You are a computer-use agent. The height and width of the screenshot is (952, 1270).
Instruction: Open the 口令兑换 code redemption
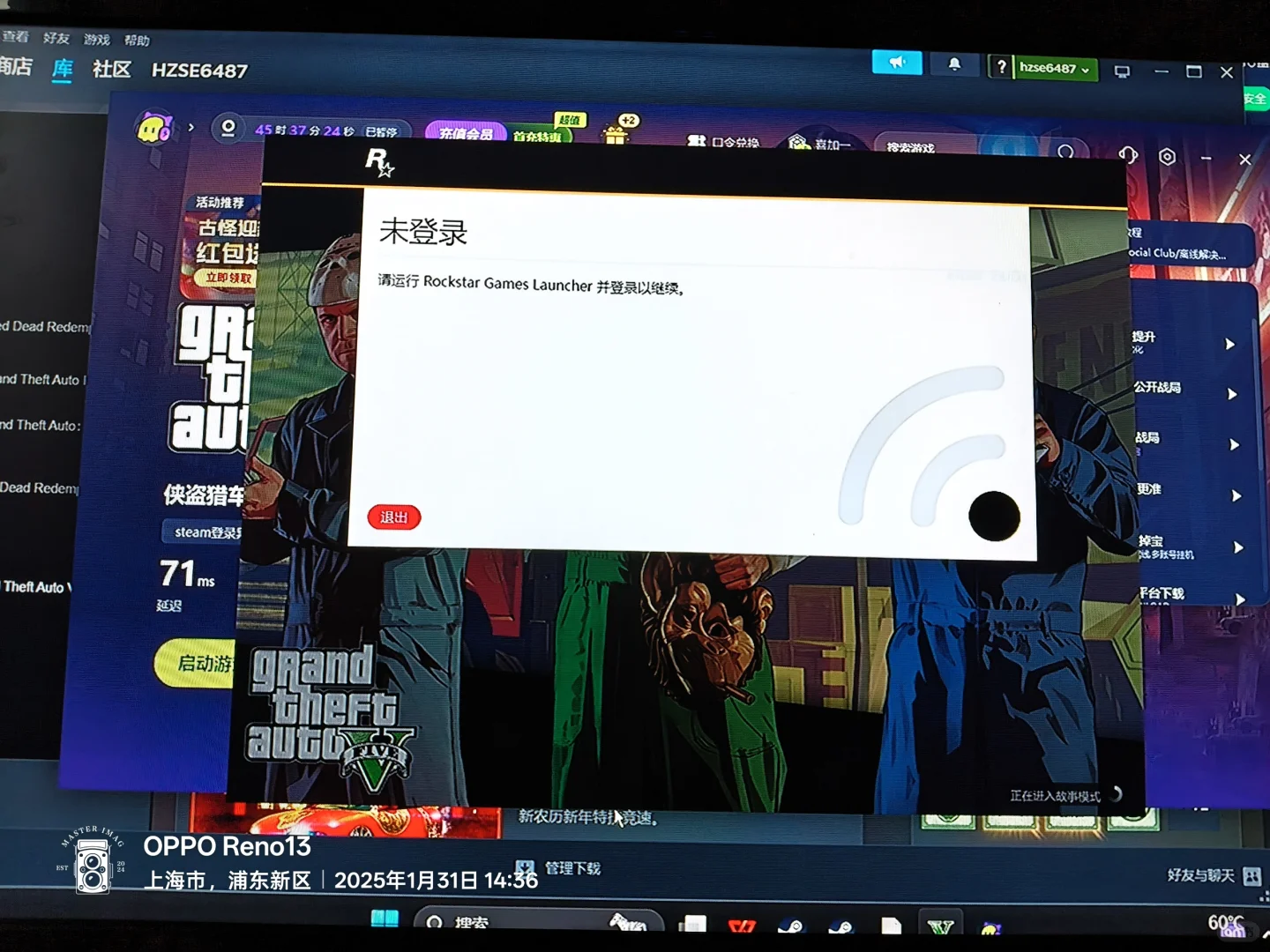pyautogui.click(x=723, y=142)
